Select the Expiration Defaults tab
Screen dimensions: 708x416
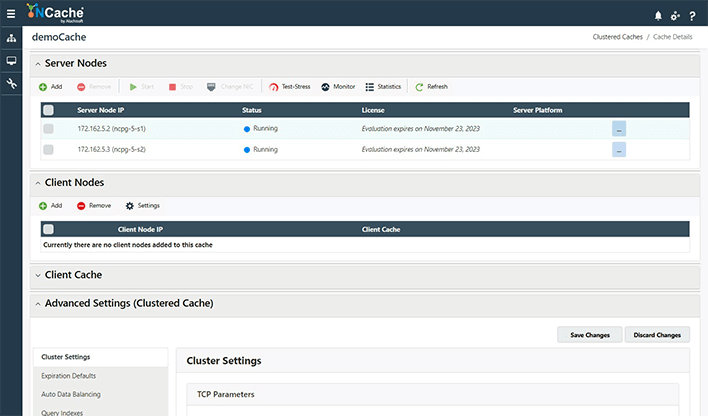click(100, 376)
